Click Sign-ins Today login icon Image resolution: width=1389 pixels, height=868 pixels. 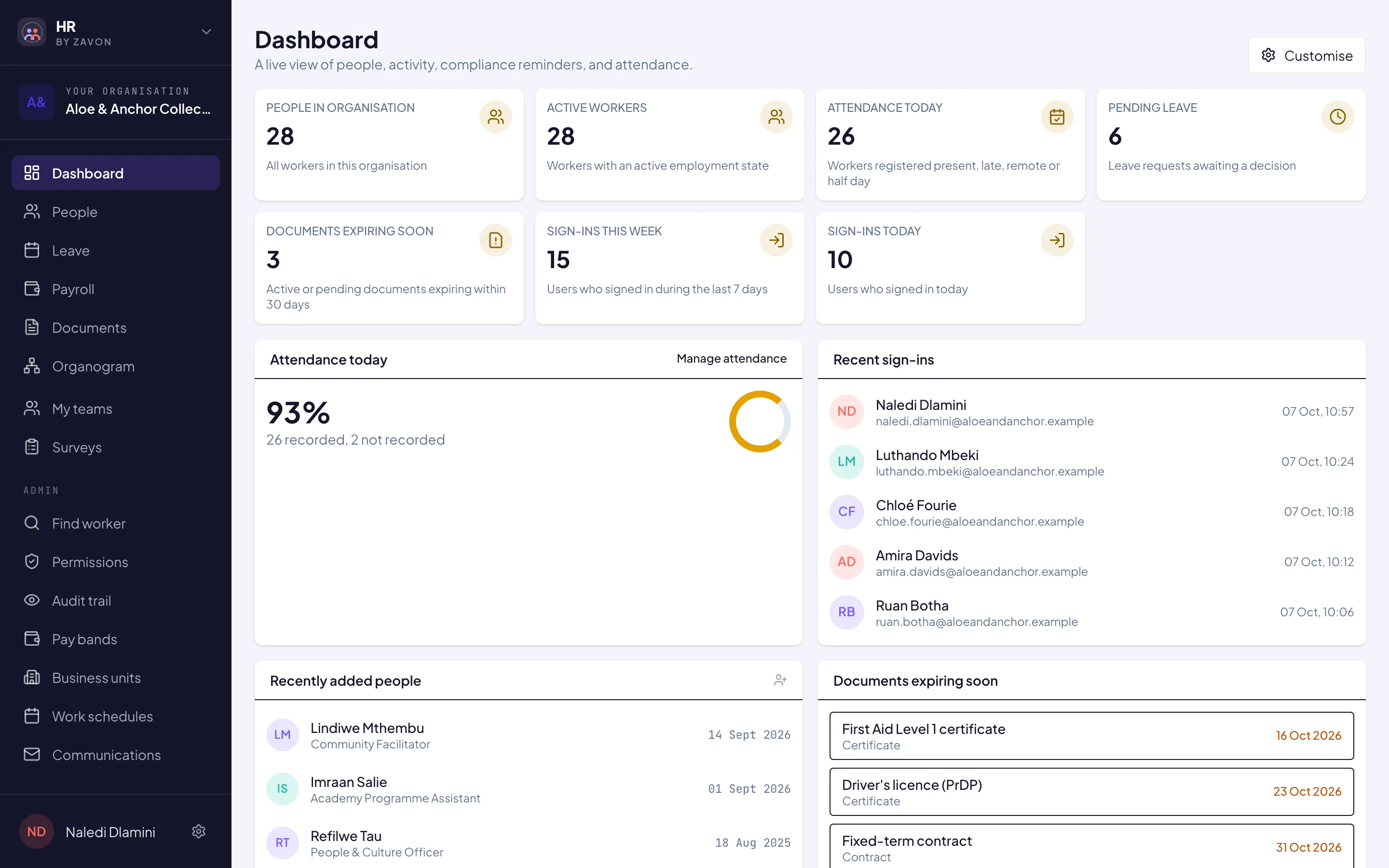tap(1057, 240)
